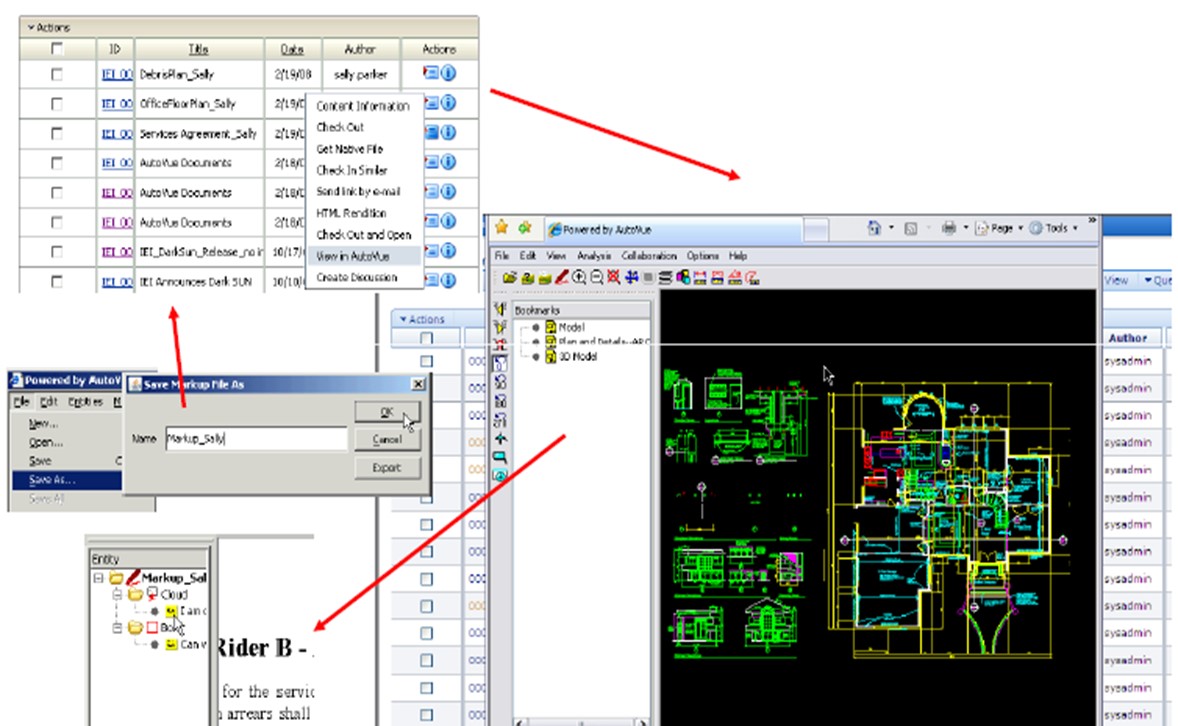The width and height of the screenshot is (1178, 726).
Task: Click the Powered by AutoVue browser tab
Action: [673, 229]
